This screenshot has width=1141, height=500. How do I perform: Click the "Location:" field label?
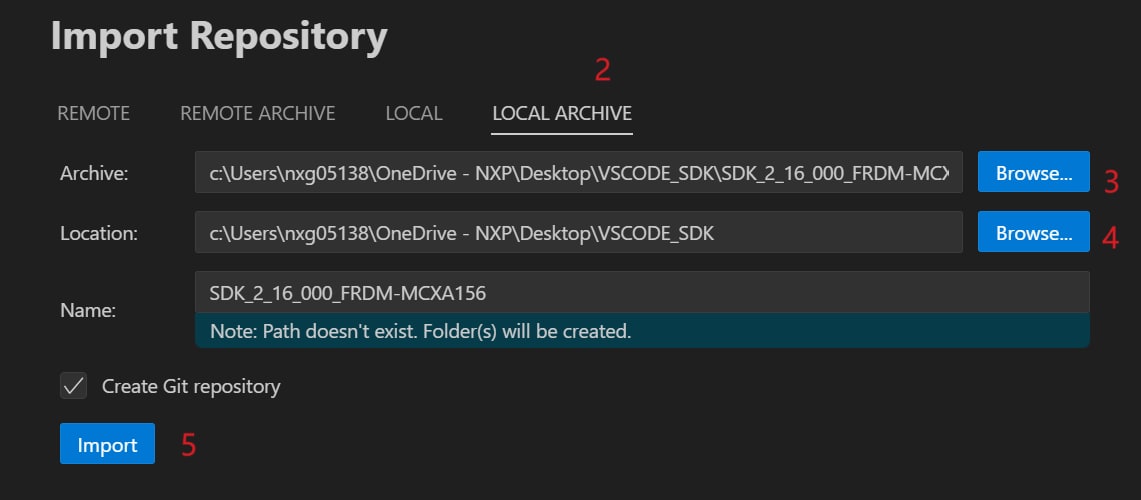click(98, 233)
